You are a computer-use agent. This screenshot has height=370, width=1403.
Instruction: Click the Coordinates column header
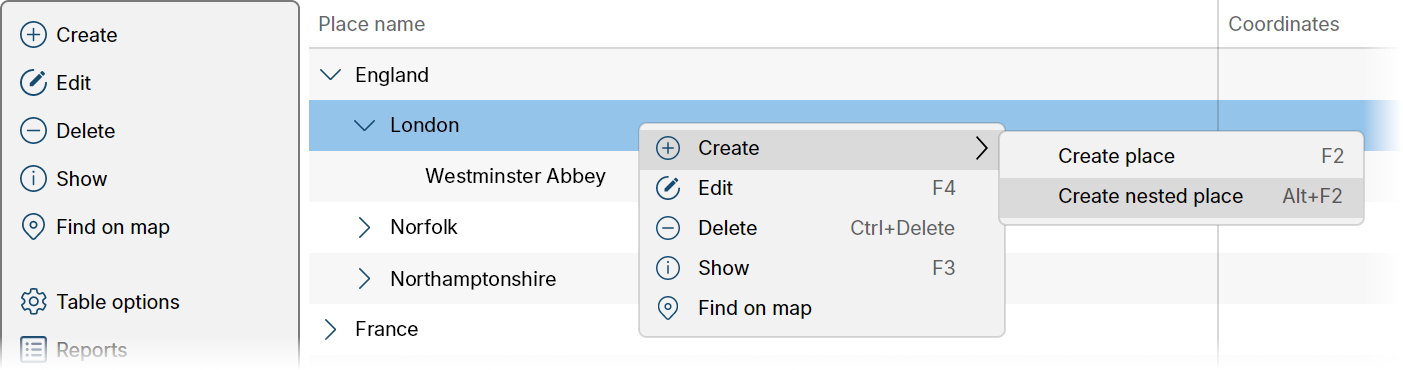point(1284,24)
